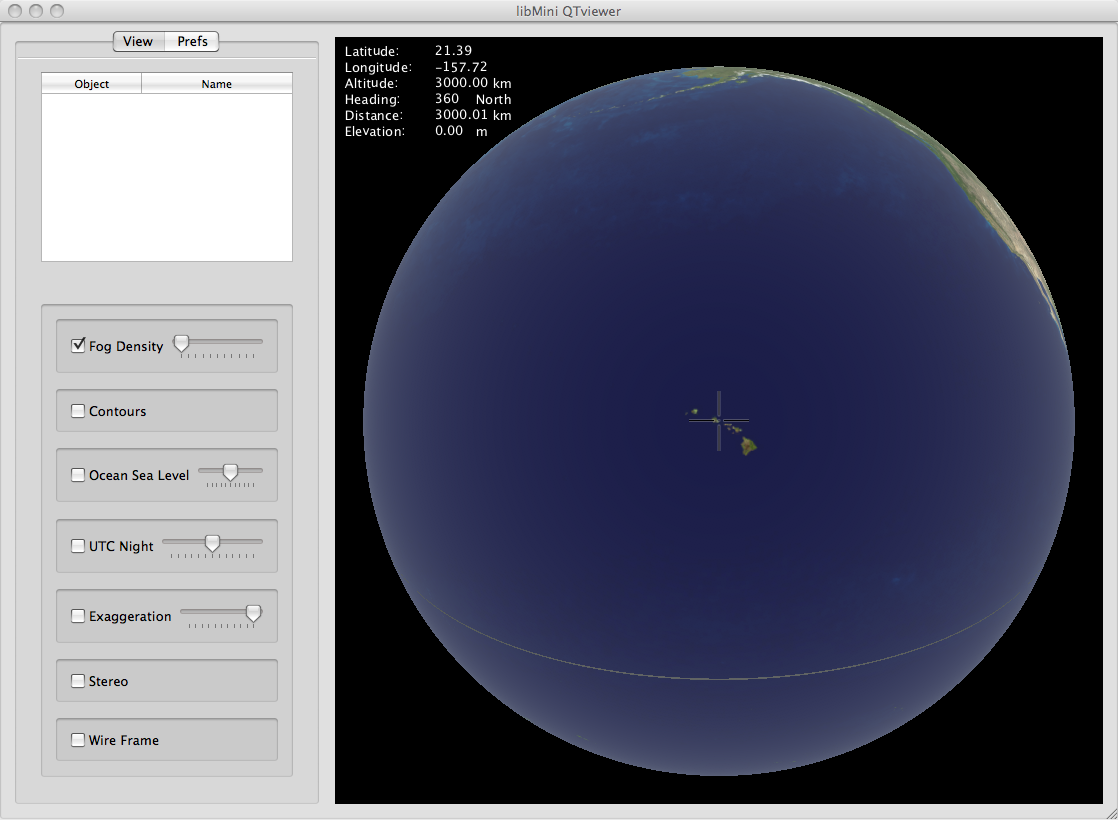Screen dimensions: 1118x820
Task: Click the Hawaii big island on globe
Action: (748, 446)
